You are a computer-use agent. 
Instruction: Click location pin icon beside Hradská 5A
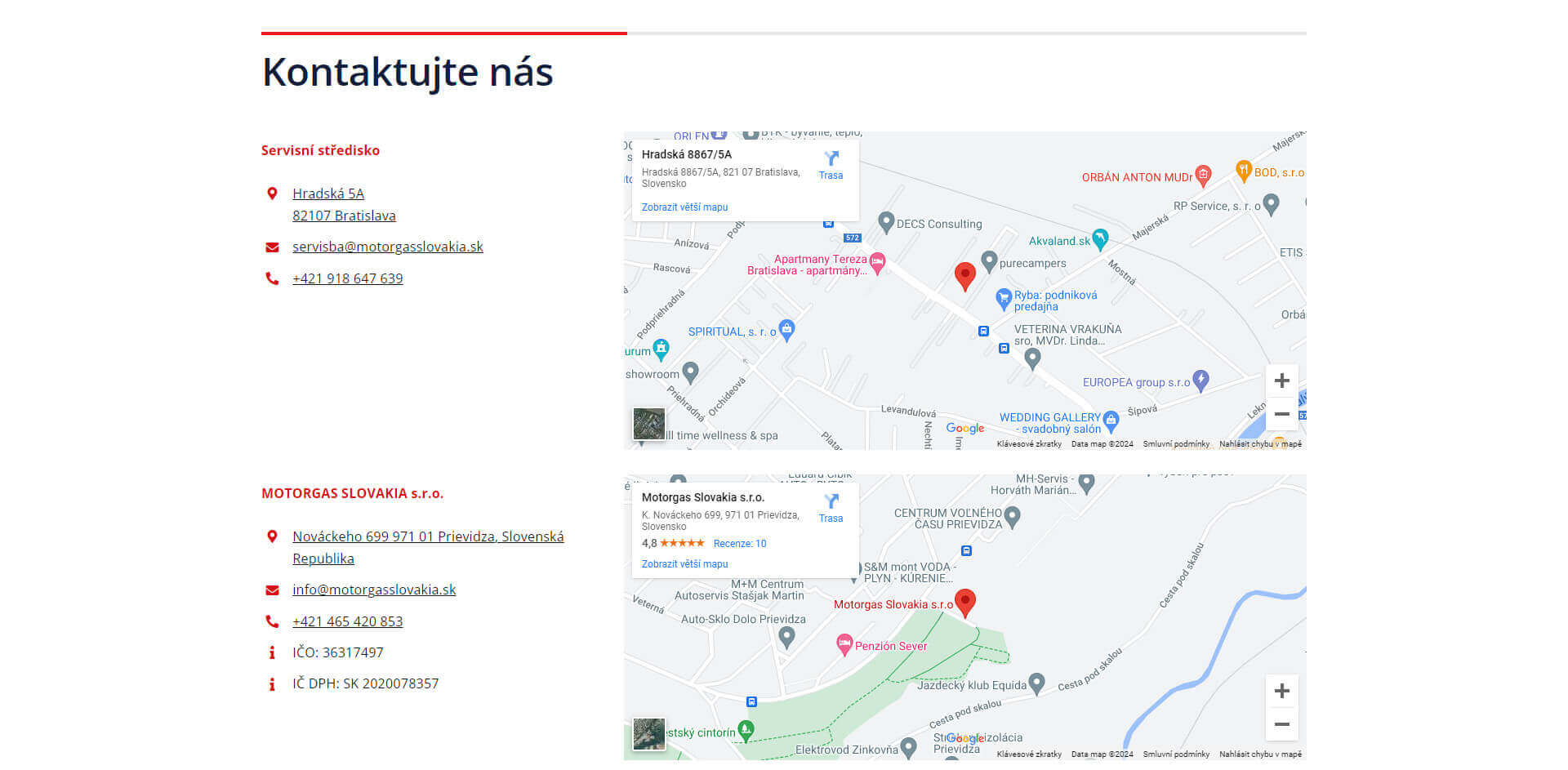[272, 194]
